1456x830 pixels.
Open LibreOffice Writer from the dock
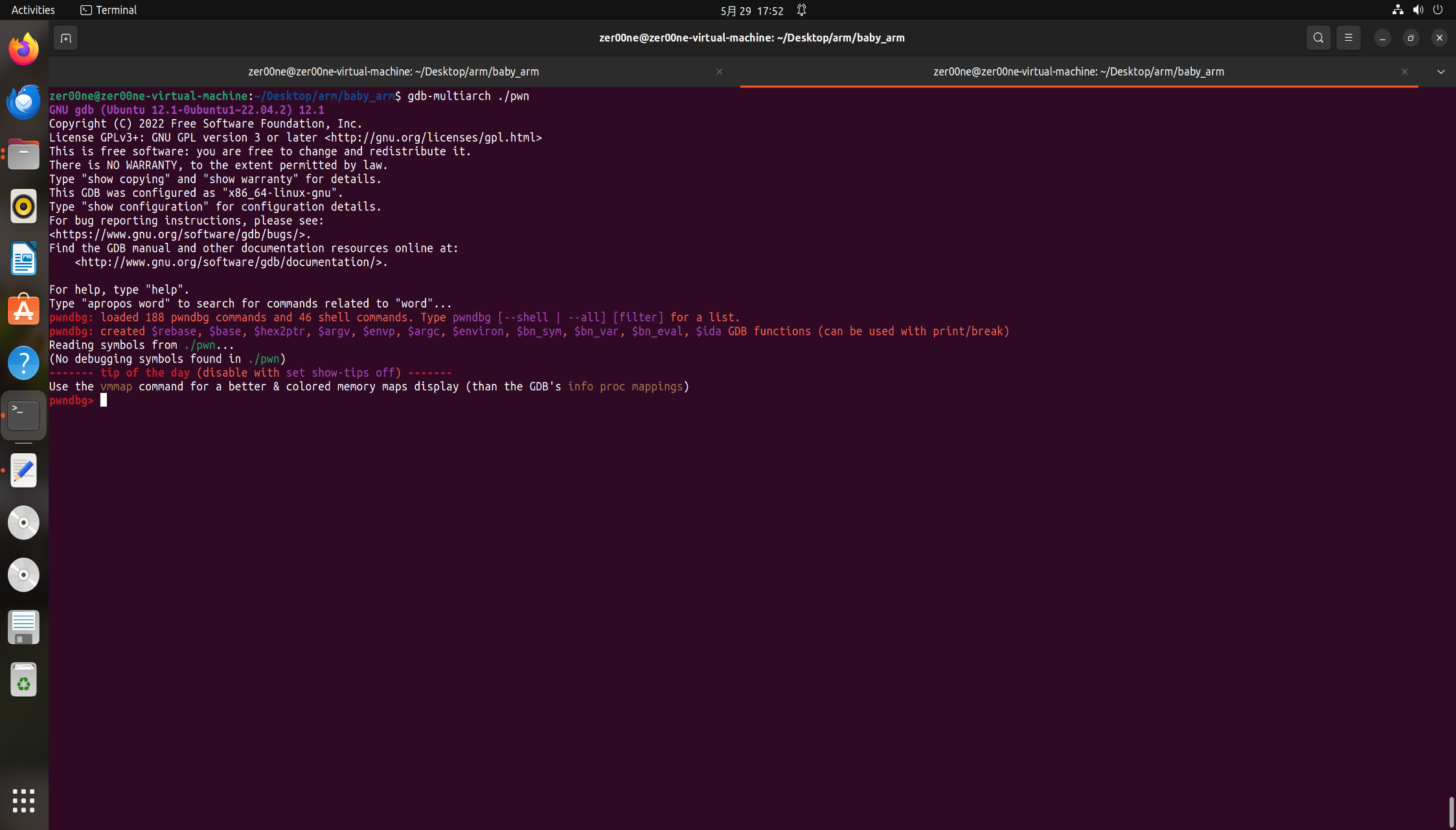tap(24, 259)
